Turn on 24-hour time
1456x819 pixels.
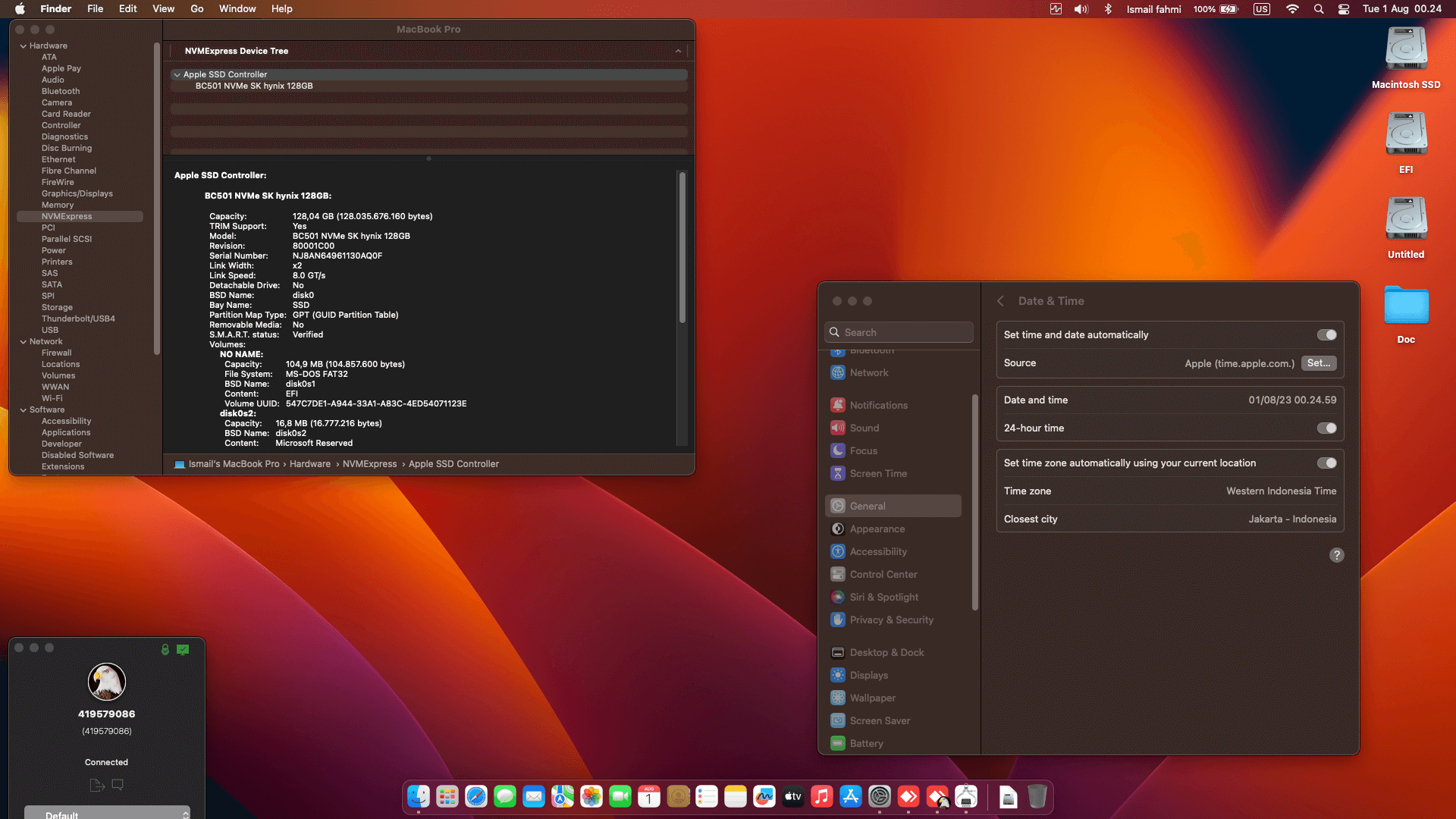pos(1326,428)
